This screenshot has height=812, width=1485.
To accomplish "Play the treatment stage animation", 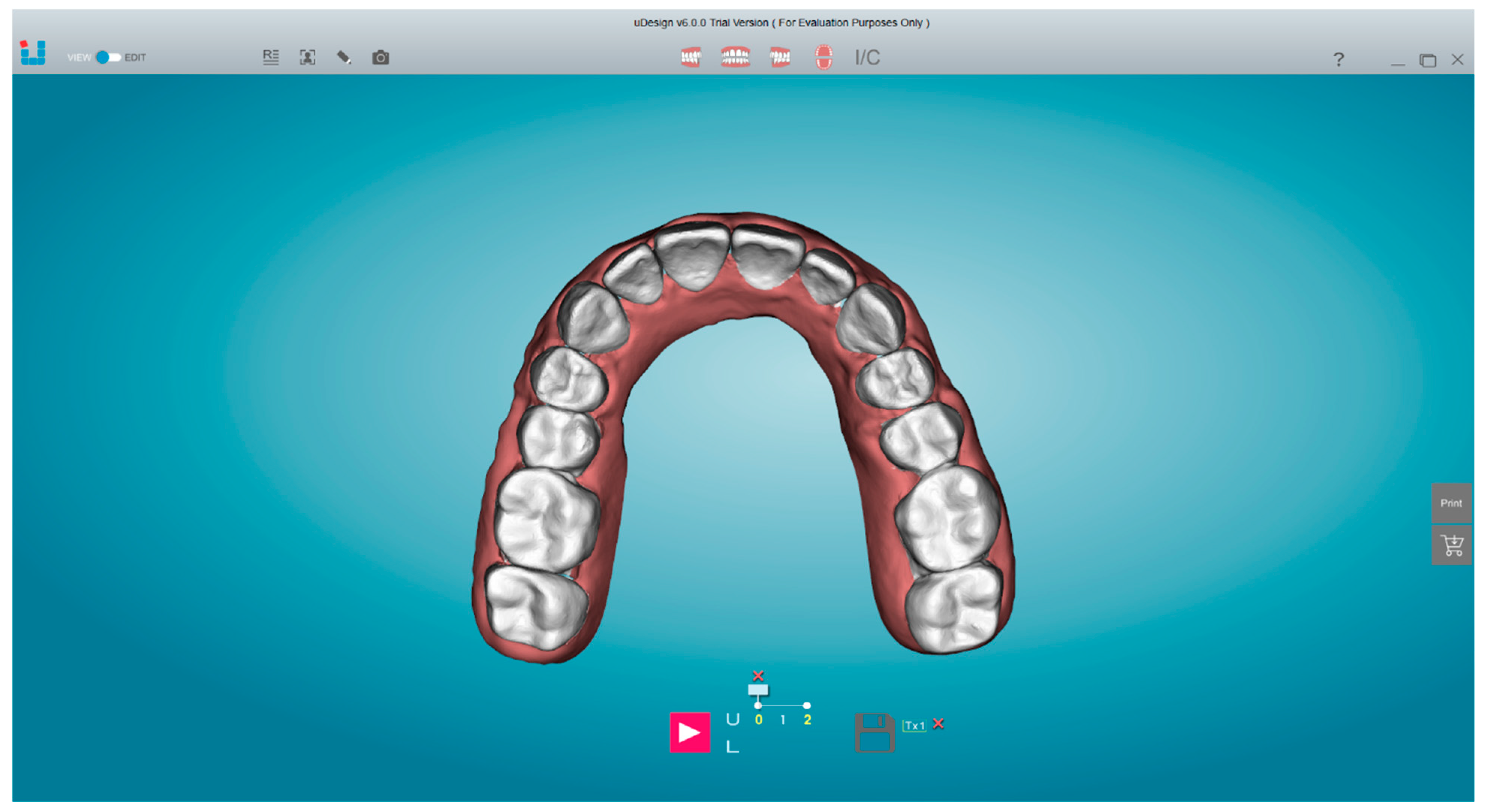I will (689, 732).
